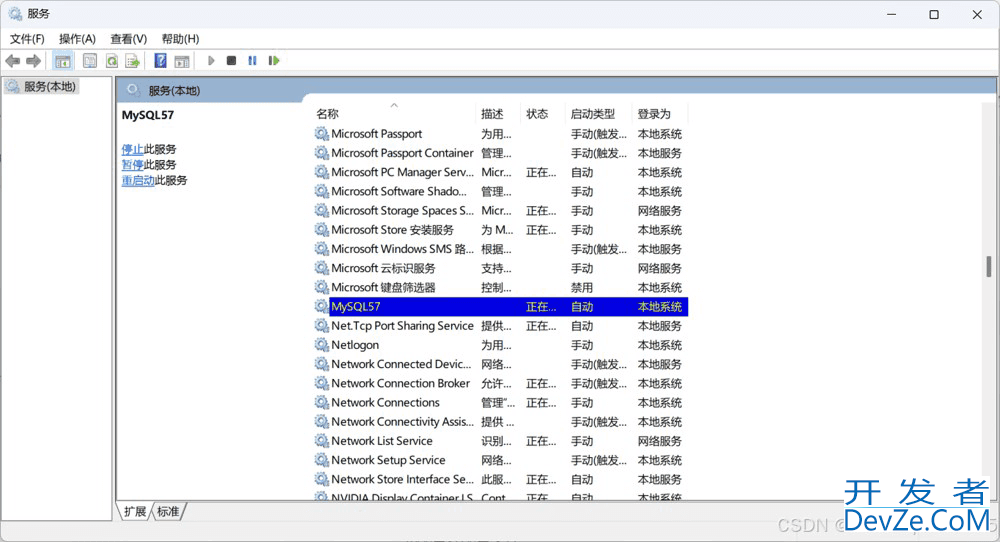Sort by the 描述 column header
This screenshot has height=542, width=1000.
click(x=492, y=114)
